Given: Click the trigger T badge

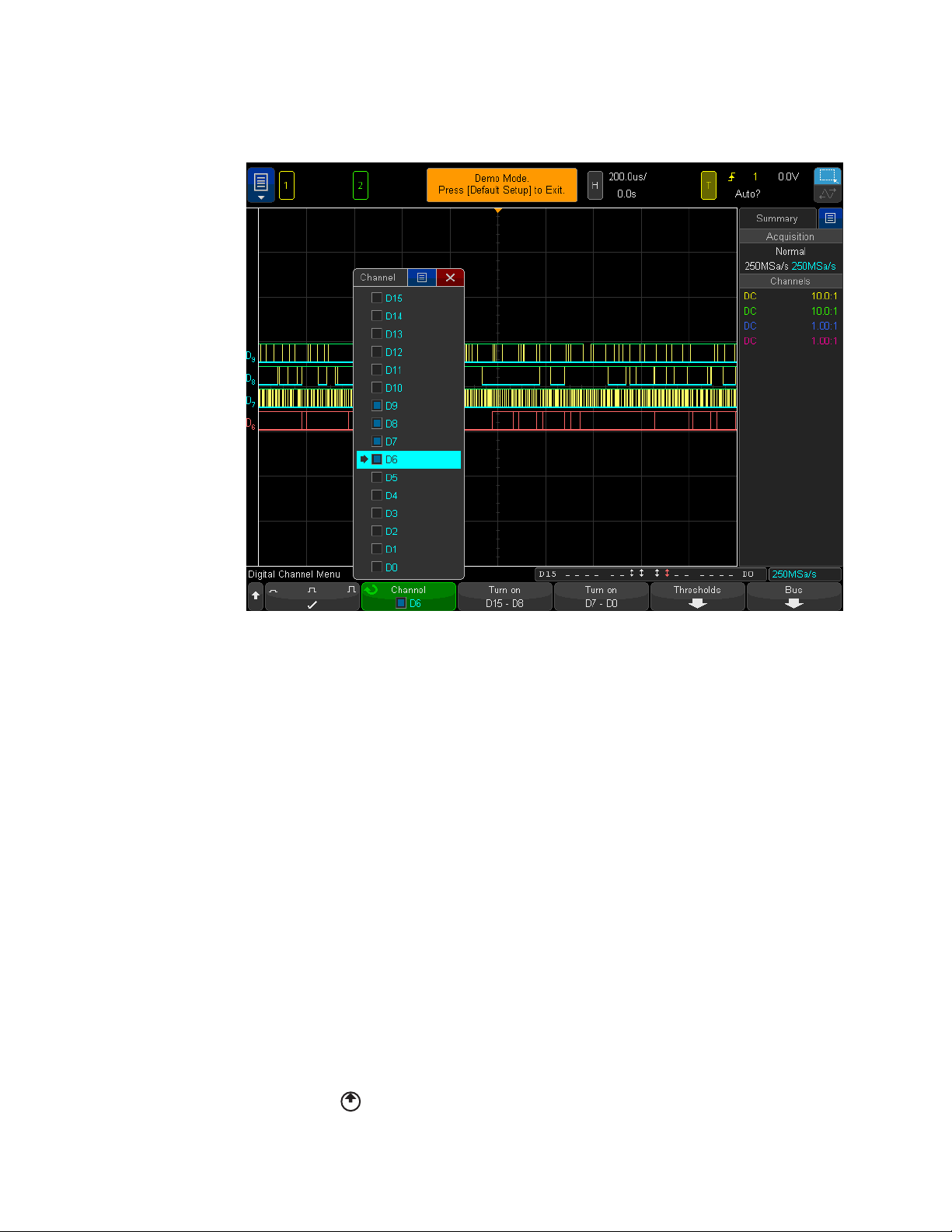Looking at the screenshot, I should (708, 186).
